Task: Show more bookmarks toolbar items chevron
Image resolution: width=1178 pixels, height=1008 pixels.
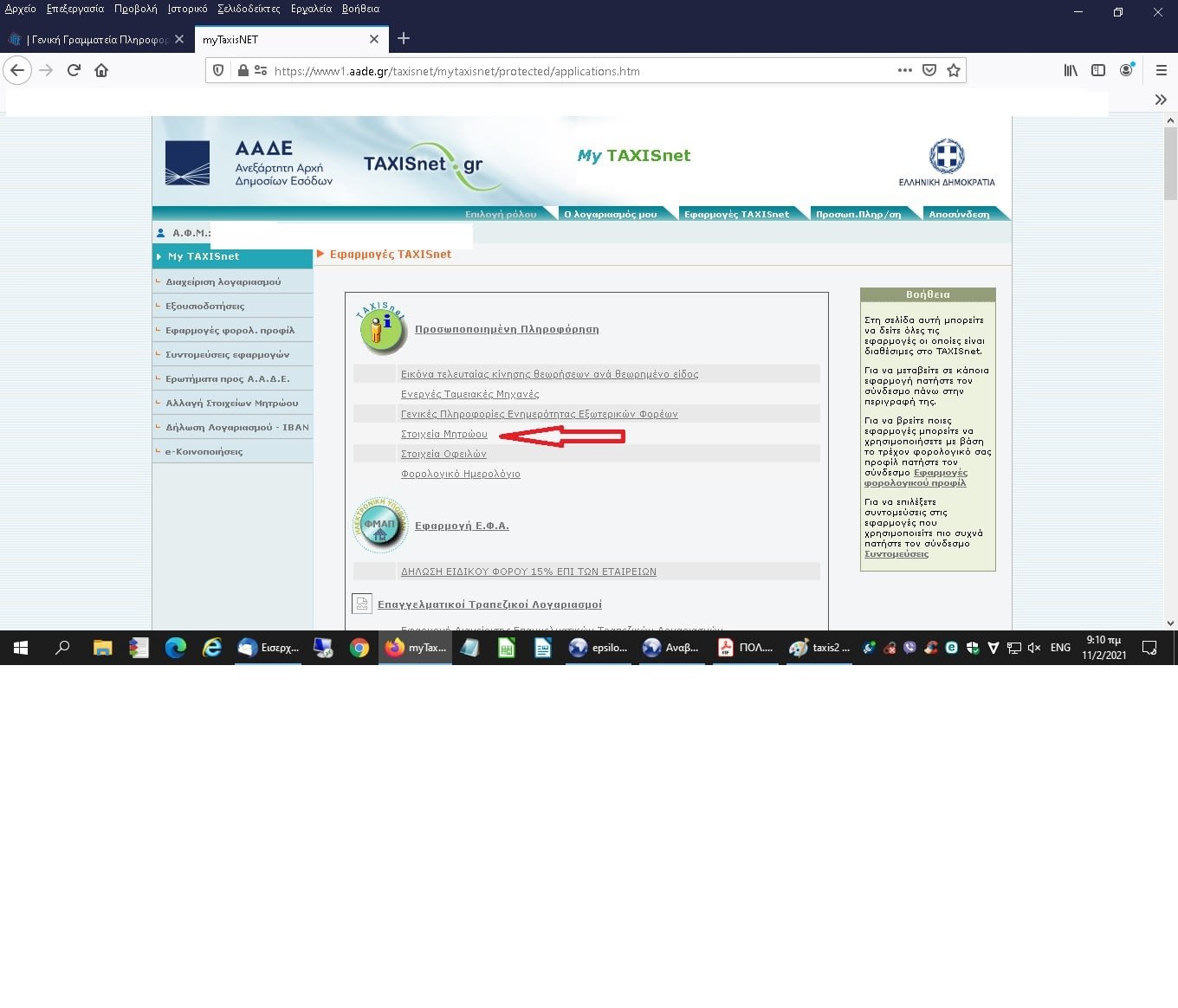Action: [1161, 100]
